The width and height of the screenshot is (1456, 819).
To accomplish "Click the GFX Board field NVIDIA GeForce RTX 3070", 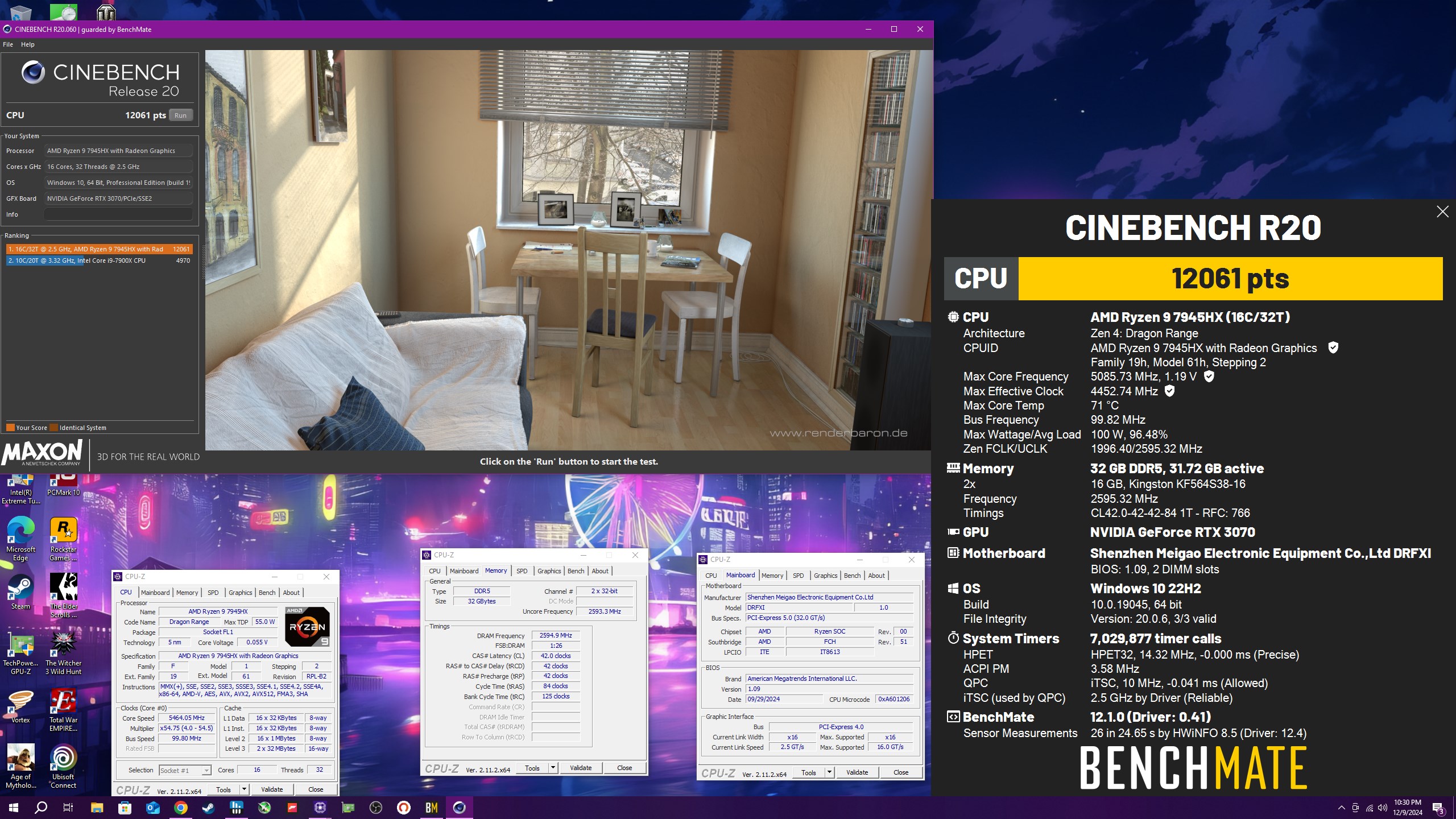I will tap(118, 198).
